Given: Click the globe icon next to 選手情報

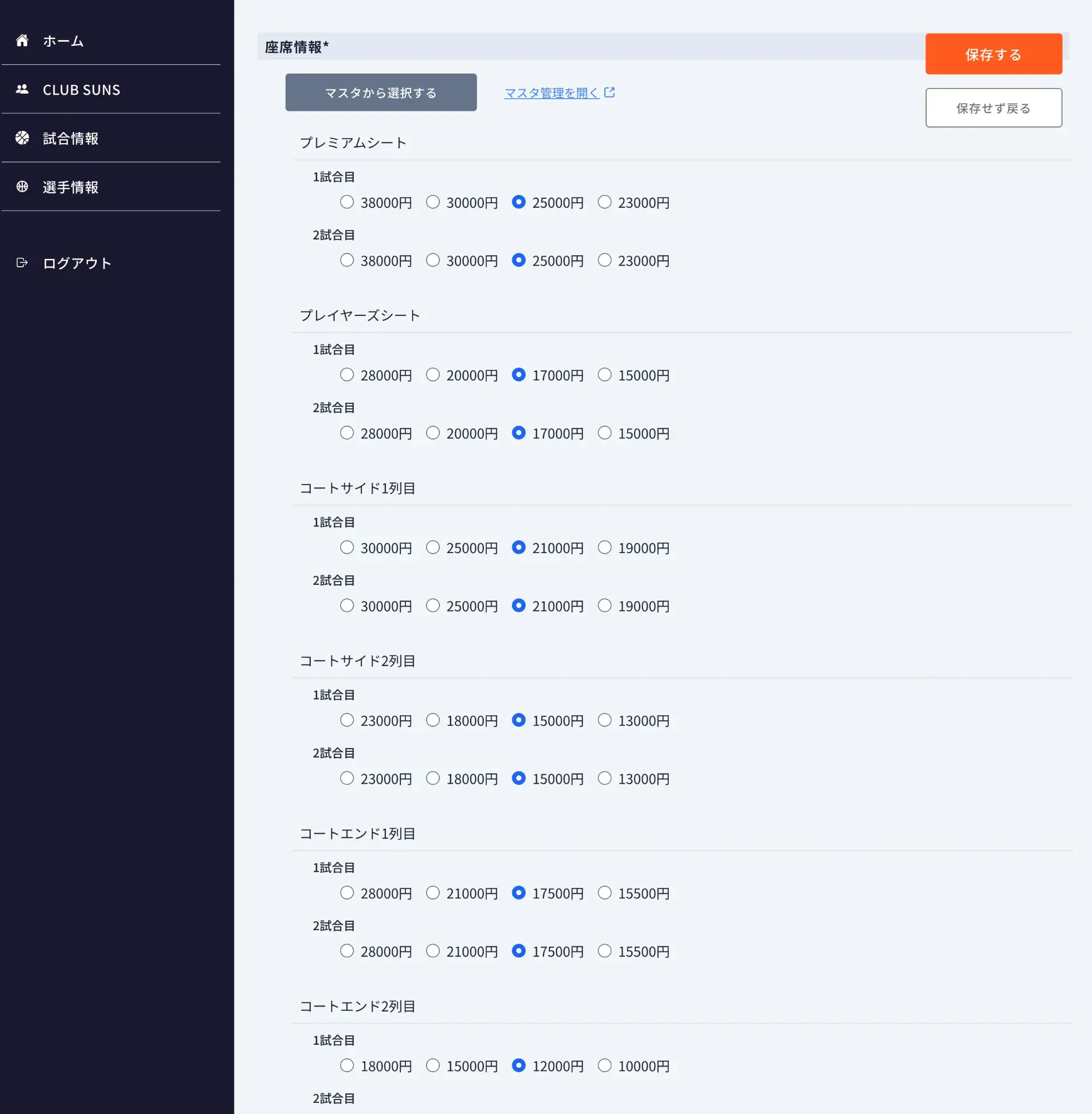Looking at the screenshot, I should (22, 187).
